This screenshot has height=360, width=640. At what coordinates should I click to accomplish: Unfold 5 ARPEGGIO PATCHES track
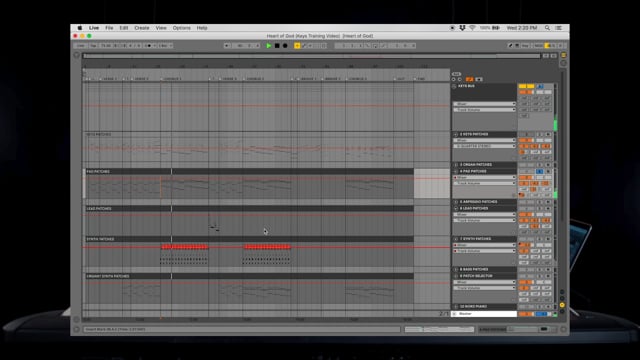point(456,202)
